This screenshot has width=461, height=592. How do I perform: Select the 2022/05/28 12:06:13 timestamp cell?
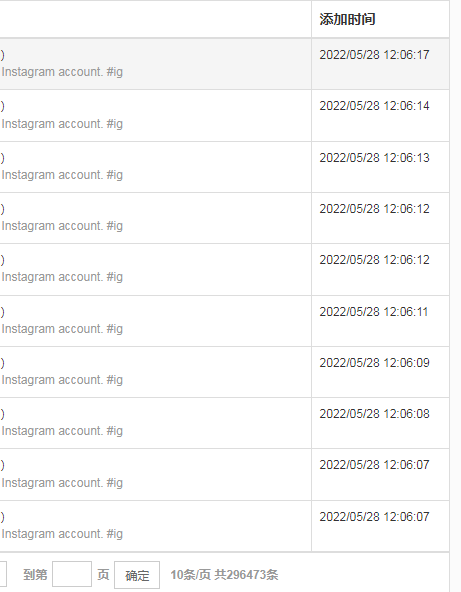(x=374, y=158)
